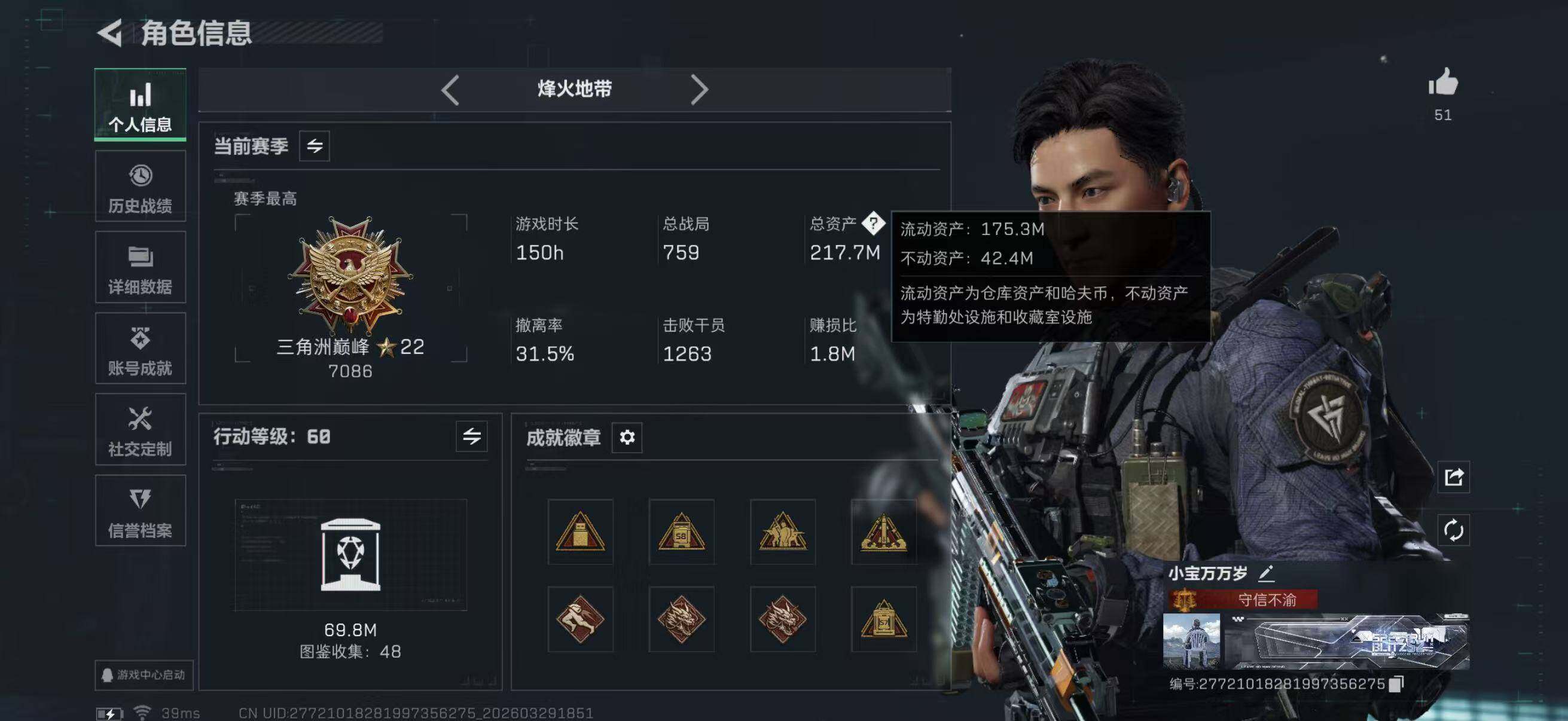The width and height of the screenshot is (1568, 721).
Task: Switch to the next mode with the right chevron
Action: tap(700, 90)
